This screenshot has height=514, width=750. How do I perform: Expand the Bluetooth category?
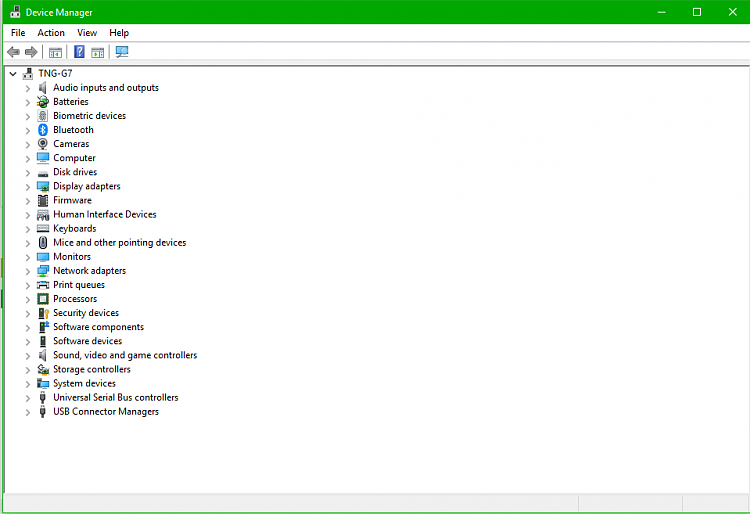click(28, 131)
